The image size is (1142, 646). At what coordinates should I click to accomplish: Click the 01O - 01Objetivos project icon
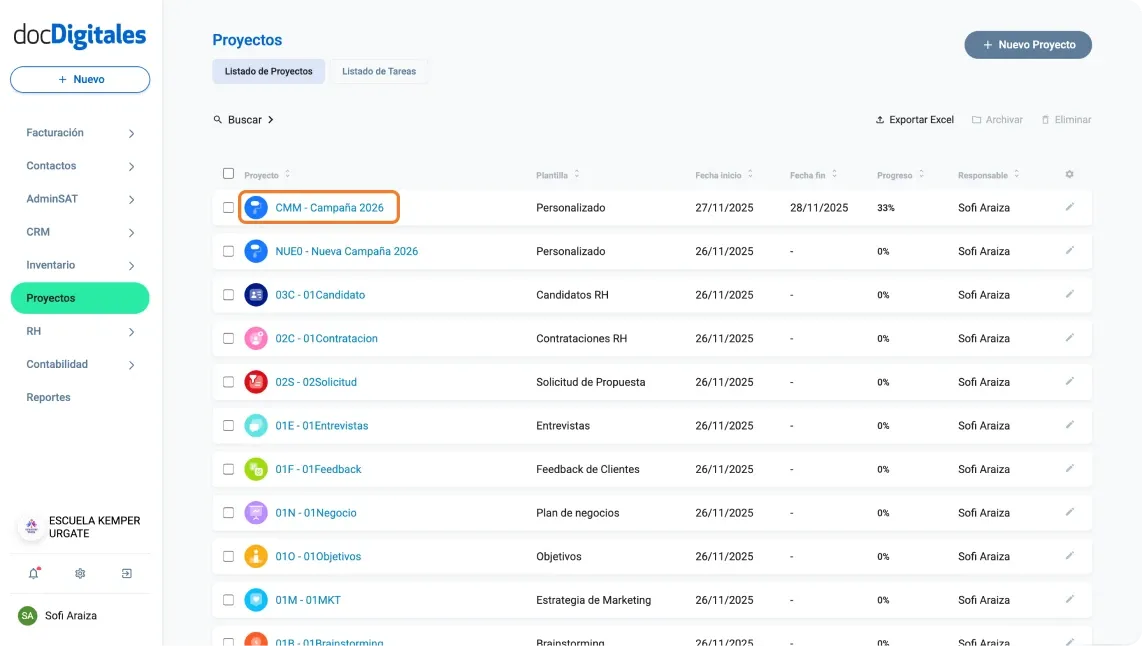click(256, 556)
